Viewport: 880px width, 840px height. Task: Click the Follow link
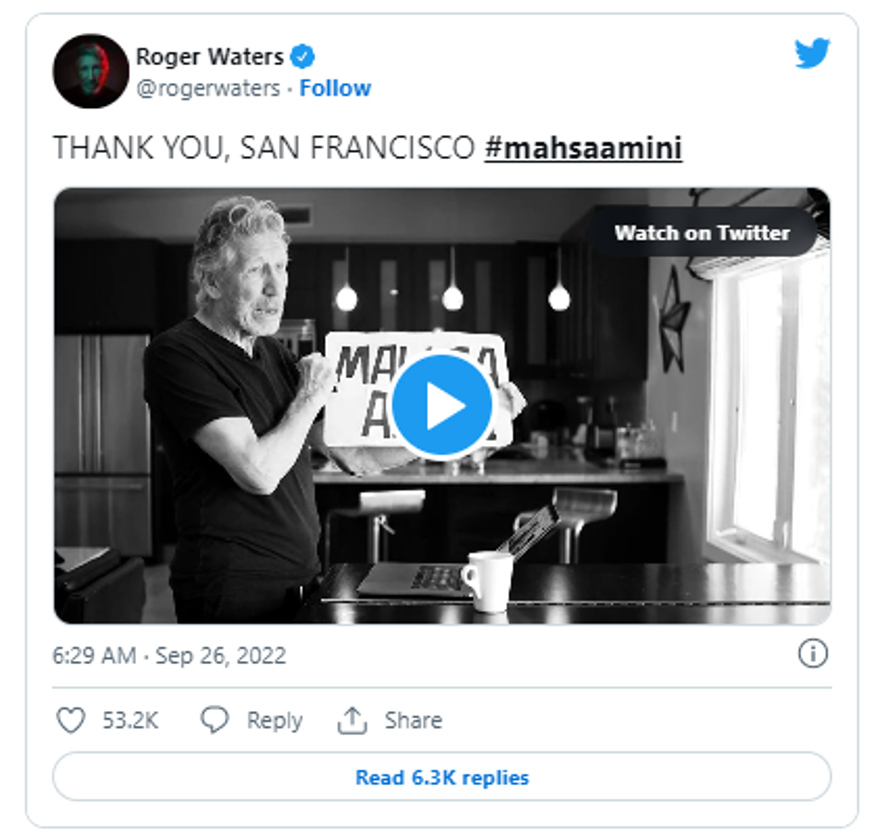click(x=335, y=88)
